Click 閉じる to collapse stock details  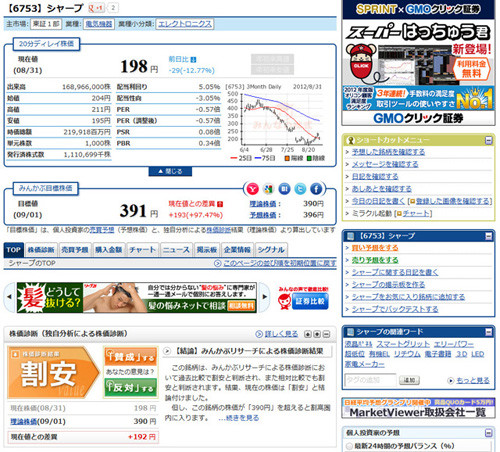(170, 171)
